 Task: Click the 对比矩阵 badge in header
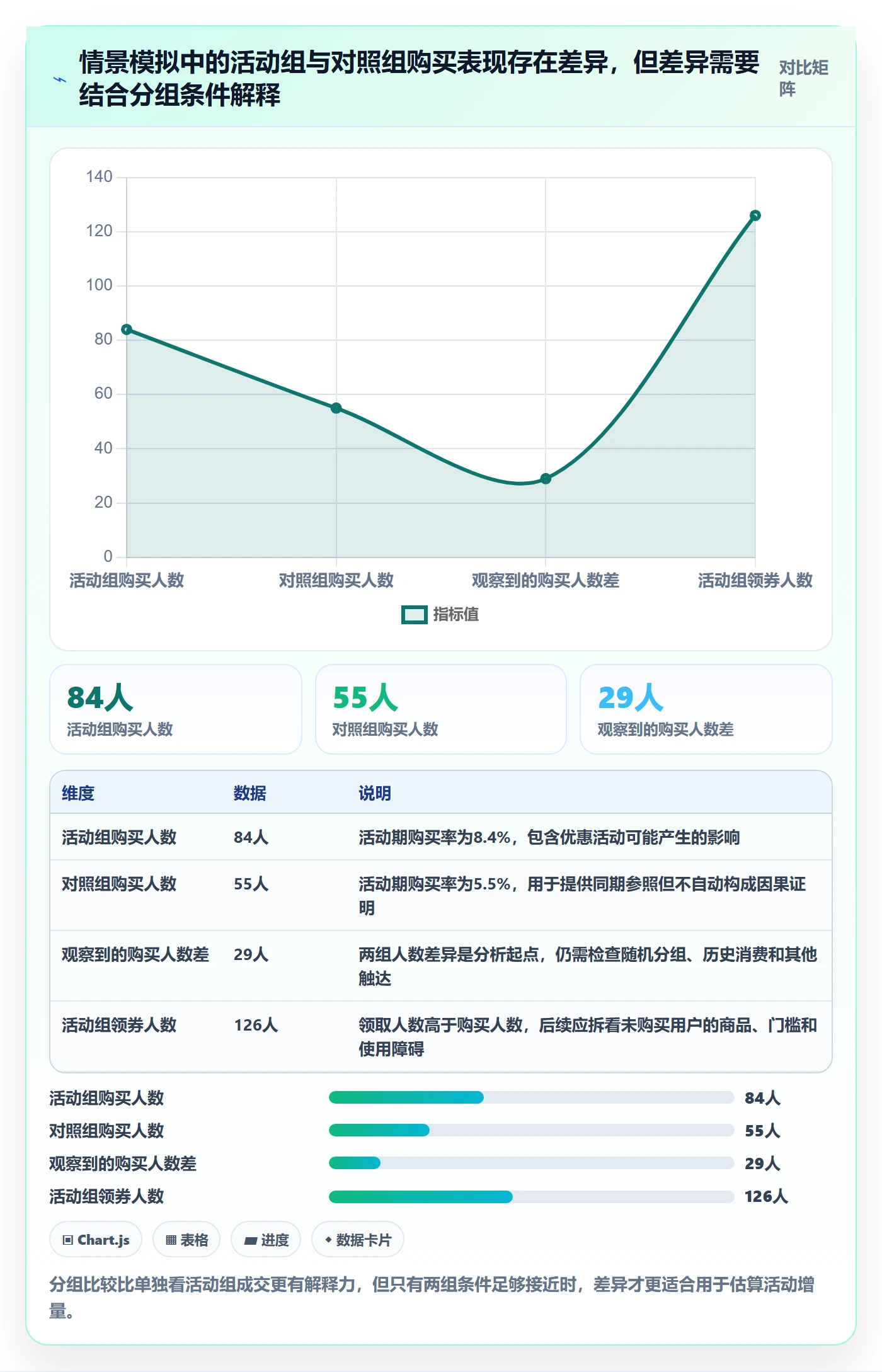click(803, 78)
